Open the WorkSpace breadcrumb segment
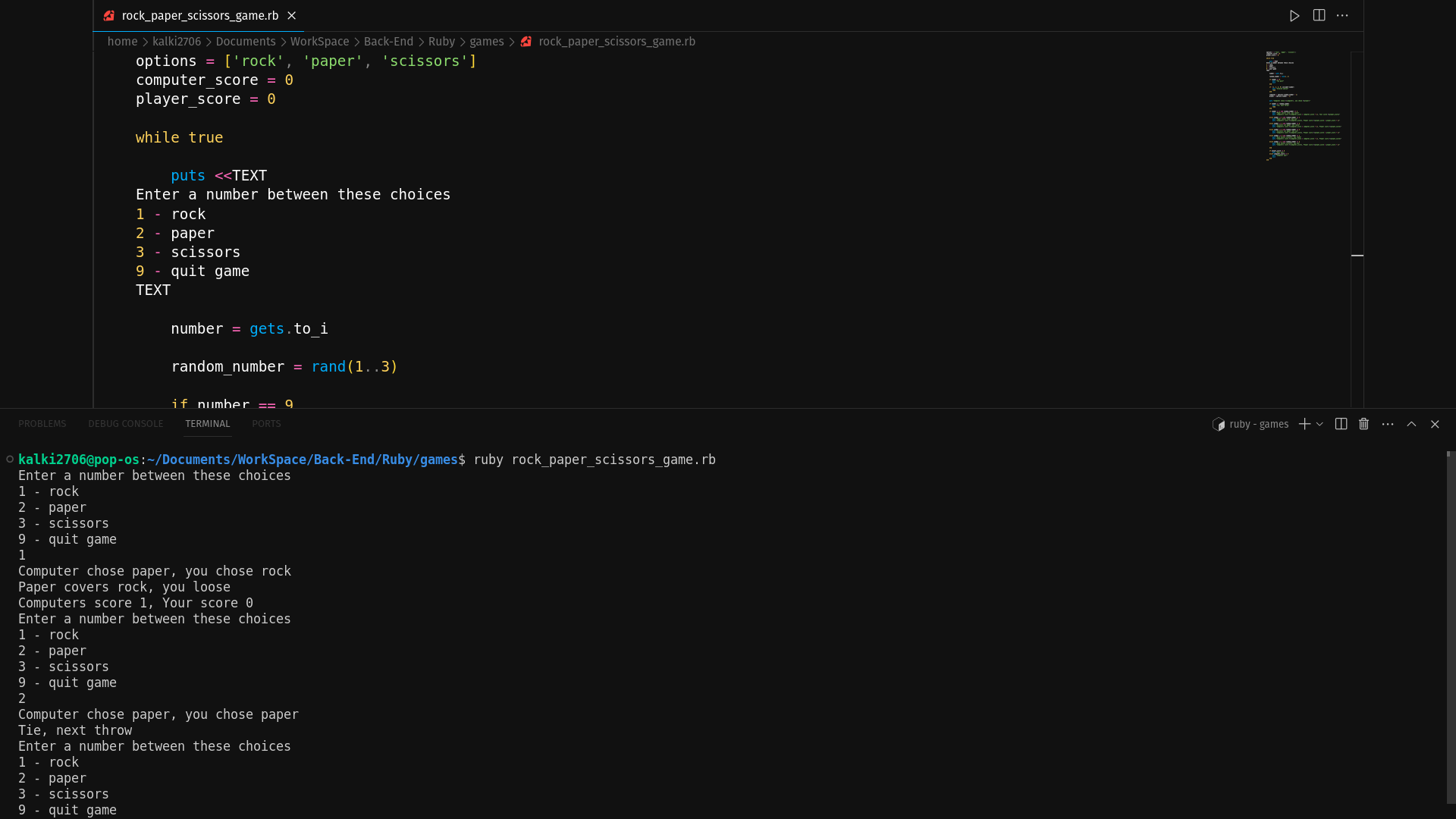The height and width of the screenshot is (819, 1456). [x=319, y=42]
